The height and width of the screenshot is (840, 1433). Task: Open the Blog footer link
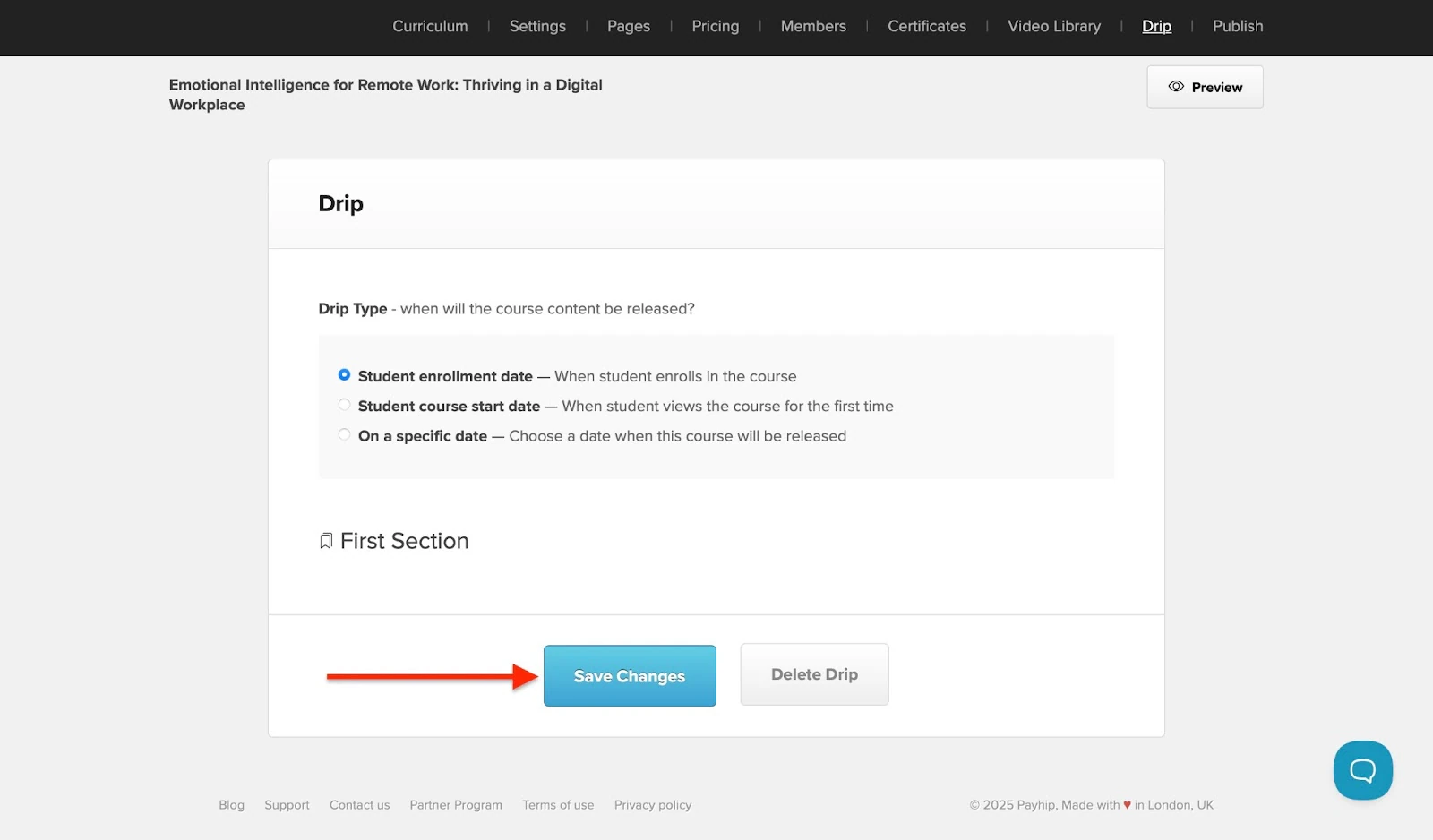[231, 805]
